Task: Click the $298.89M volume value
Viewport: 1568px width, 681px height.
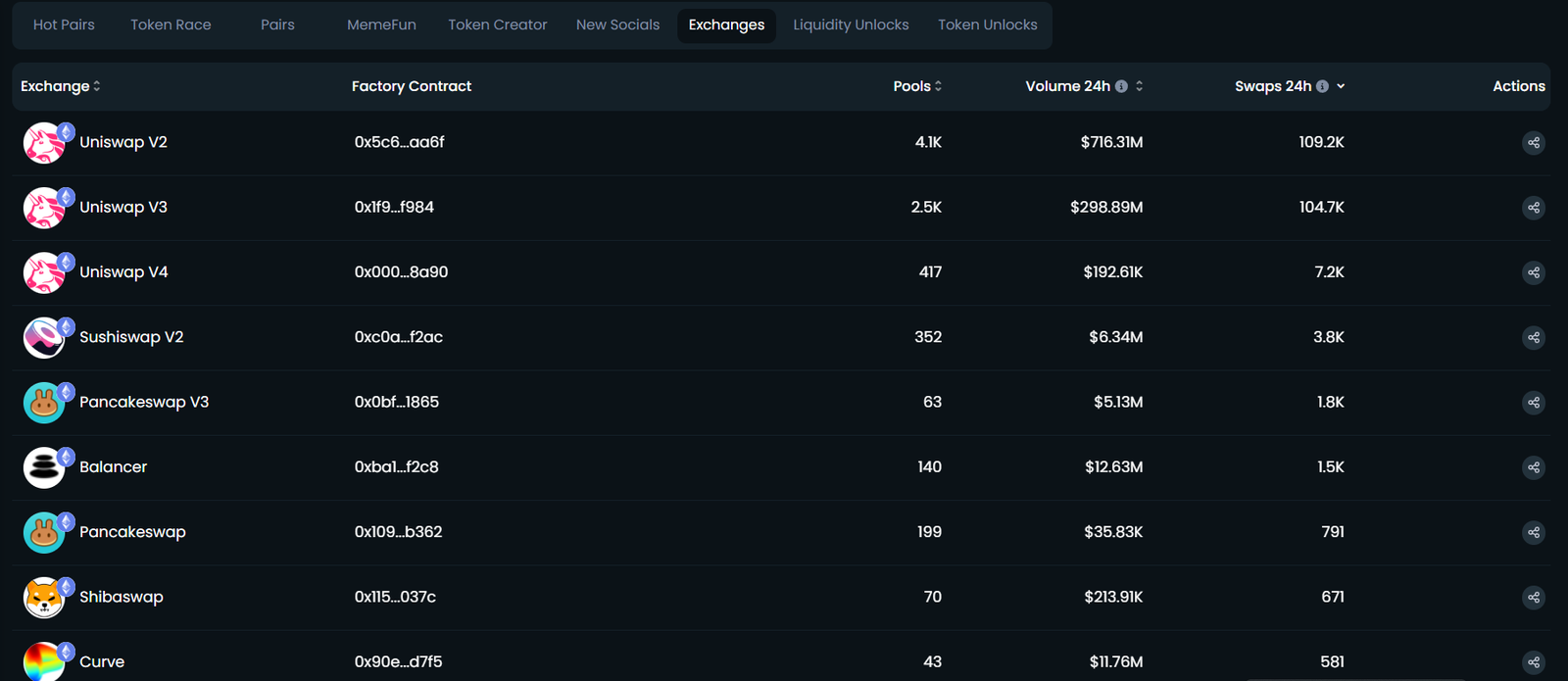Action: click(x=1106, y=208)
